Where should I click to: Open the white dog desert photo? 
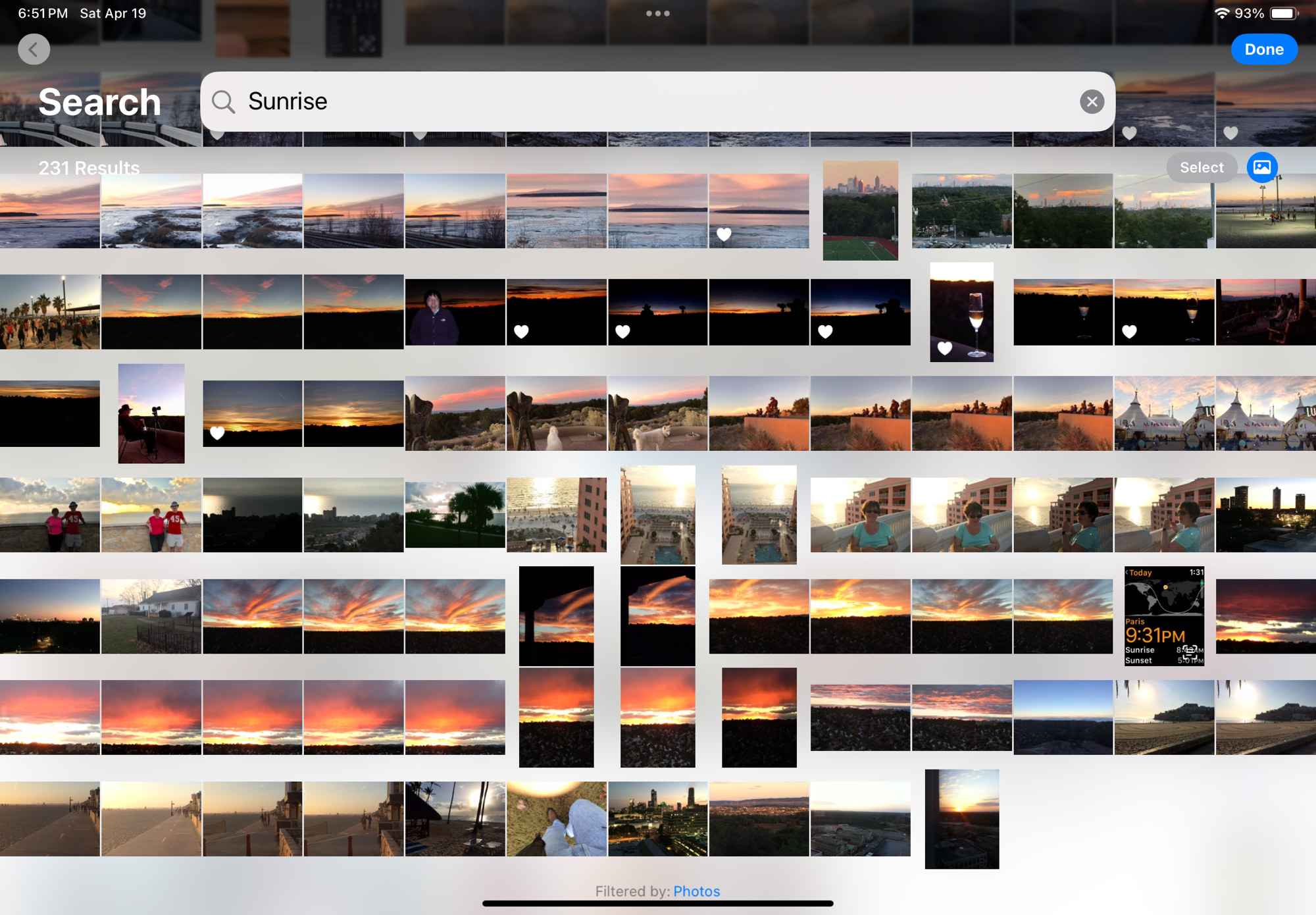tap(657, 413)
